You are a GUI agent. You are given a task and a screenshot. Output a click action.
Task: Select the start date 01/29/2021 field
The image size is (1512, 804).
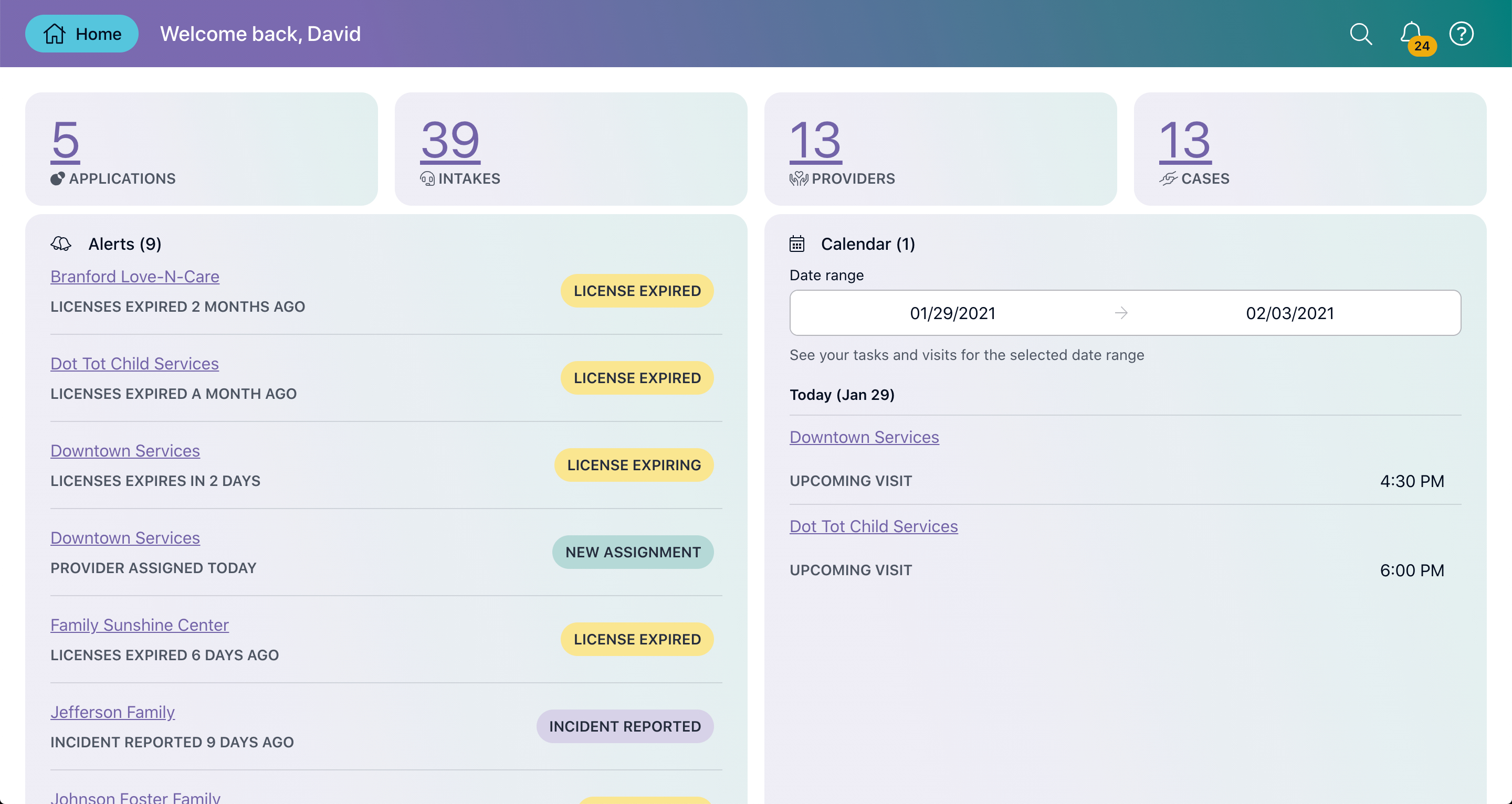(x=952, y=313)
